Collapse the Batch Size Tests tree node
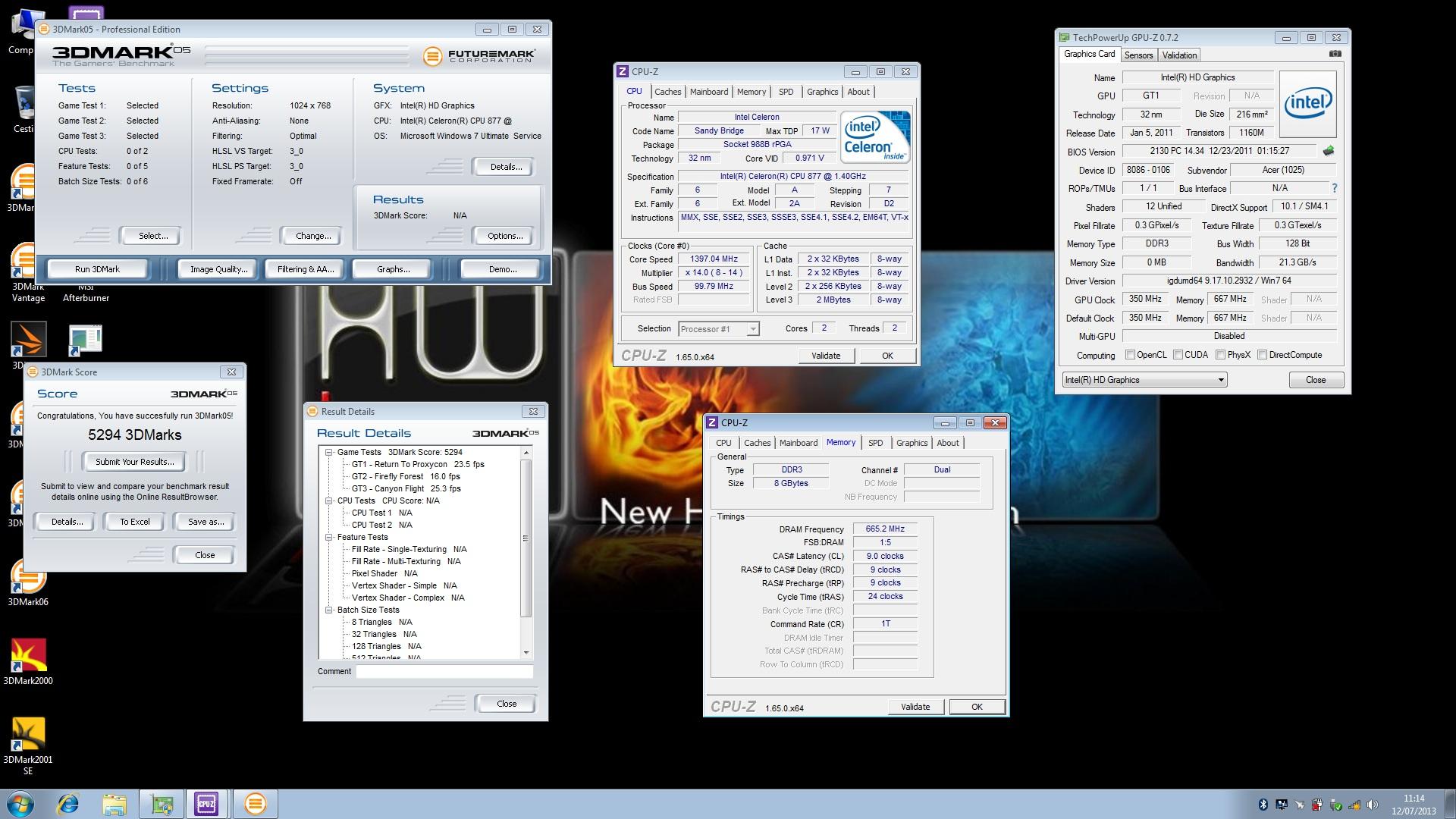Image resolution: width=1456 pixels, height=819 pixels. [x=329, y=610]
